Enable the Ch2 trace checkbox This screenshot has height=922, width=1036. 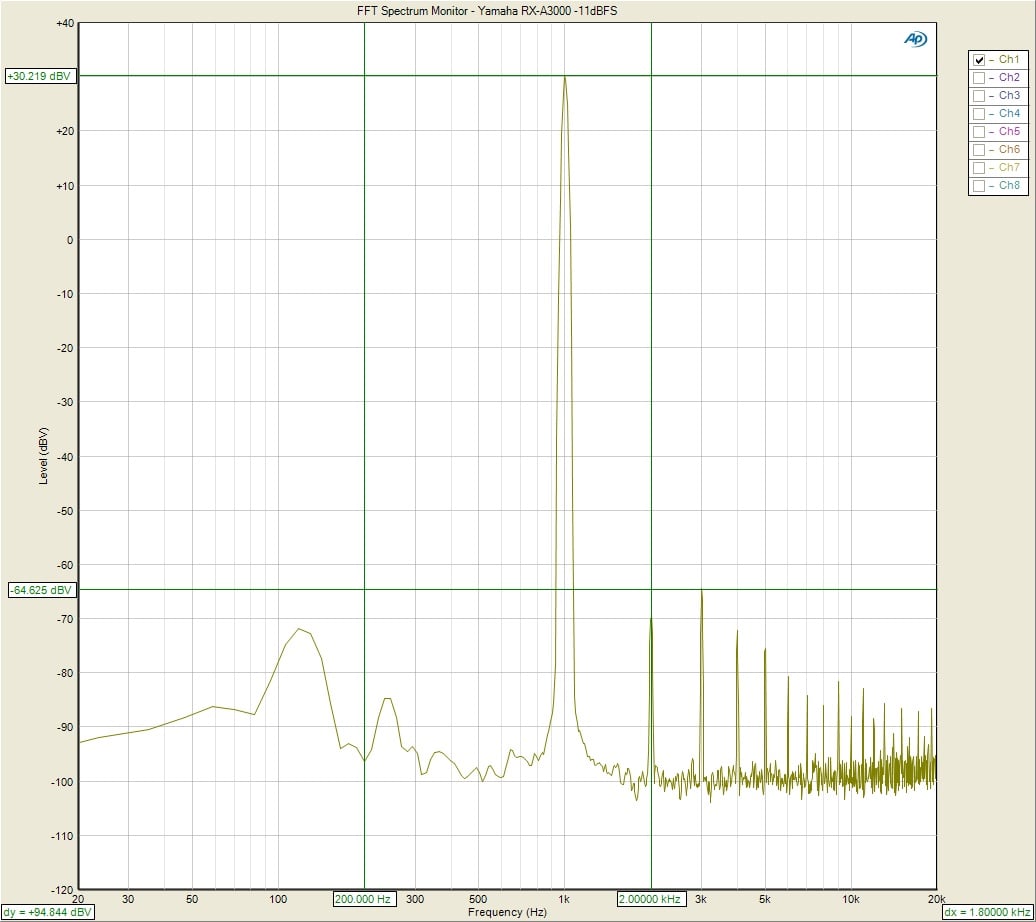979,78
